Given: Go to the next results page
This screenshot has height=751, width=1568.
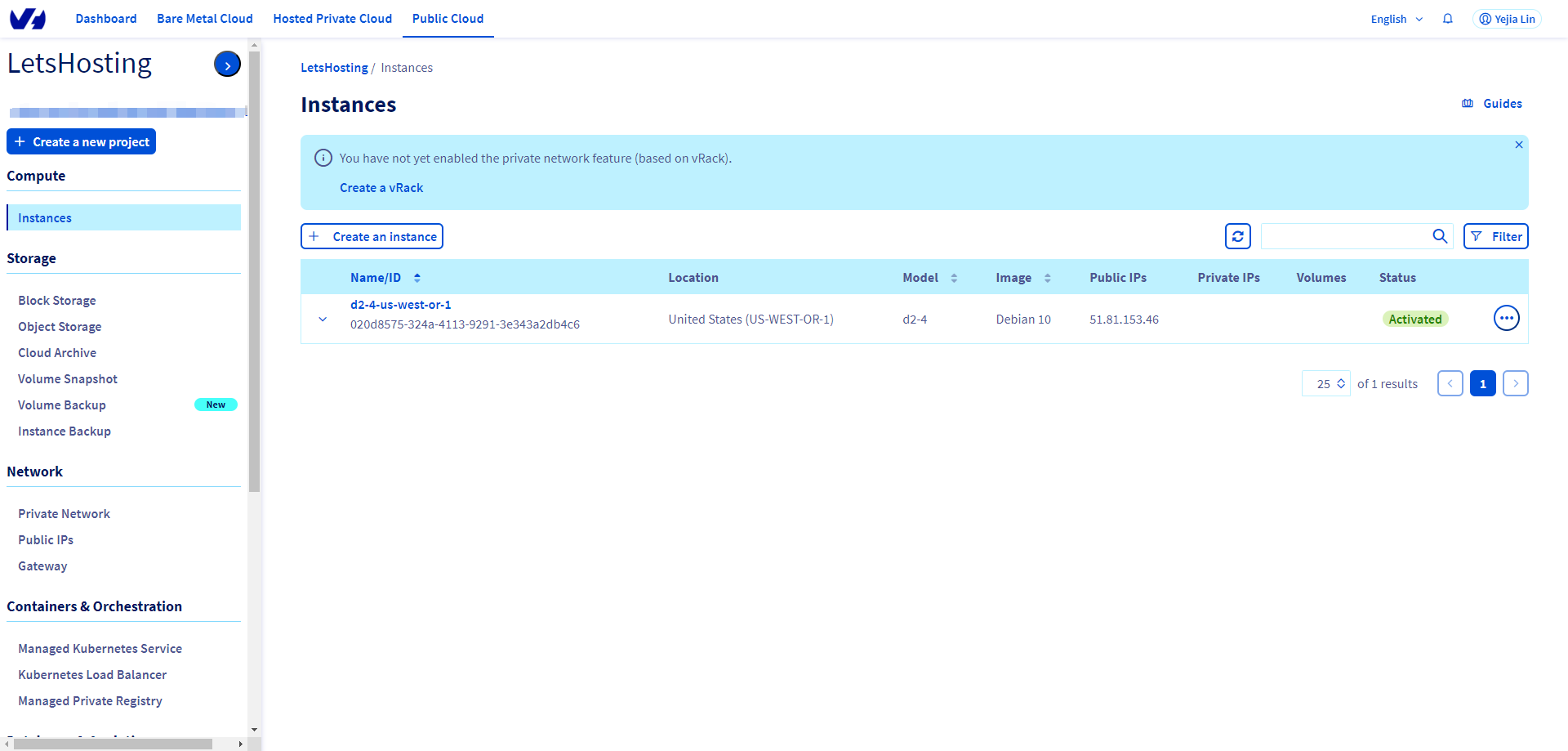Looking at the screenshot, I should tap(1516, 383).
